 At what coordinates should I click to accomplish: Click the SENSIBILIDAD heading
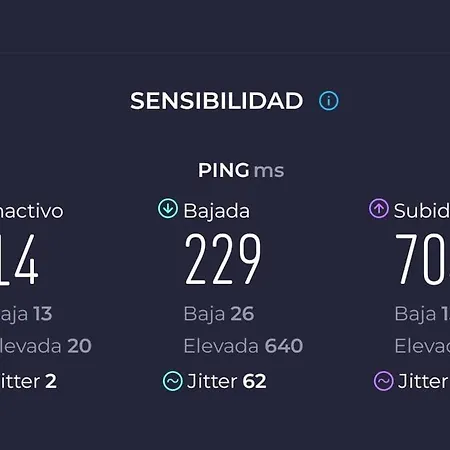(x=217, y=101)
